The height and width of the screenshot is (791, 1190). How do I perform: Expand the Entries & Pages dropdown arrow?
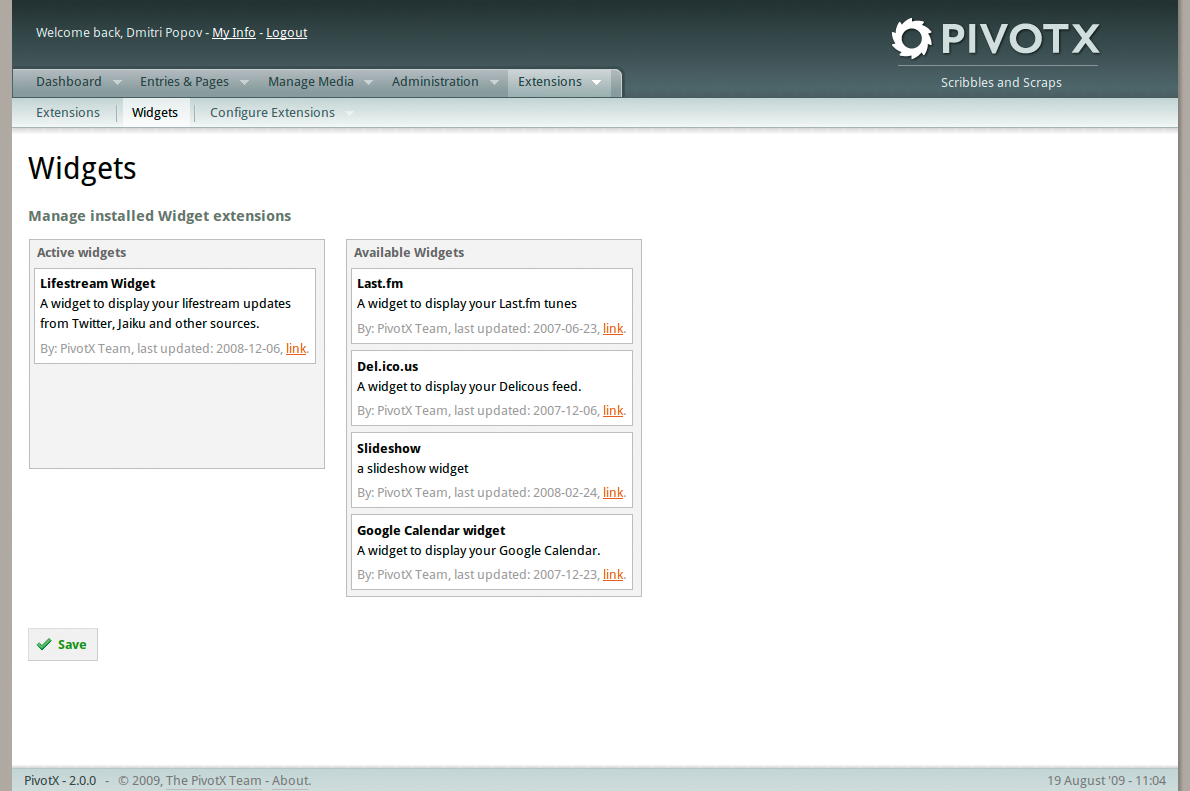point(244,82)
